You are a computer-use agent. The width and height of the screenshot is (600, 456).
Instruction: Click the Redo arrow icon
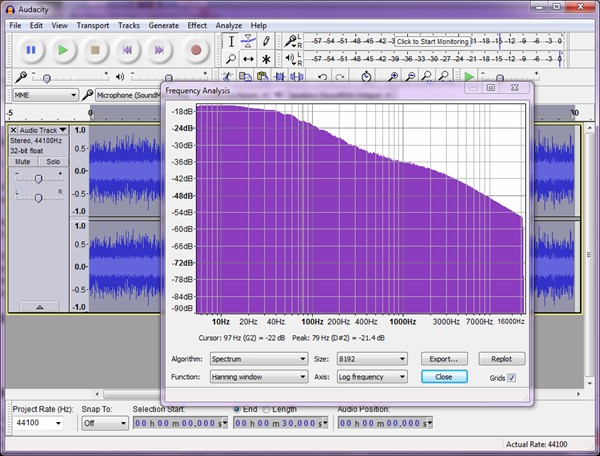click(340, 77)
